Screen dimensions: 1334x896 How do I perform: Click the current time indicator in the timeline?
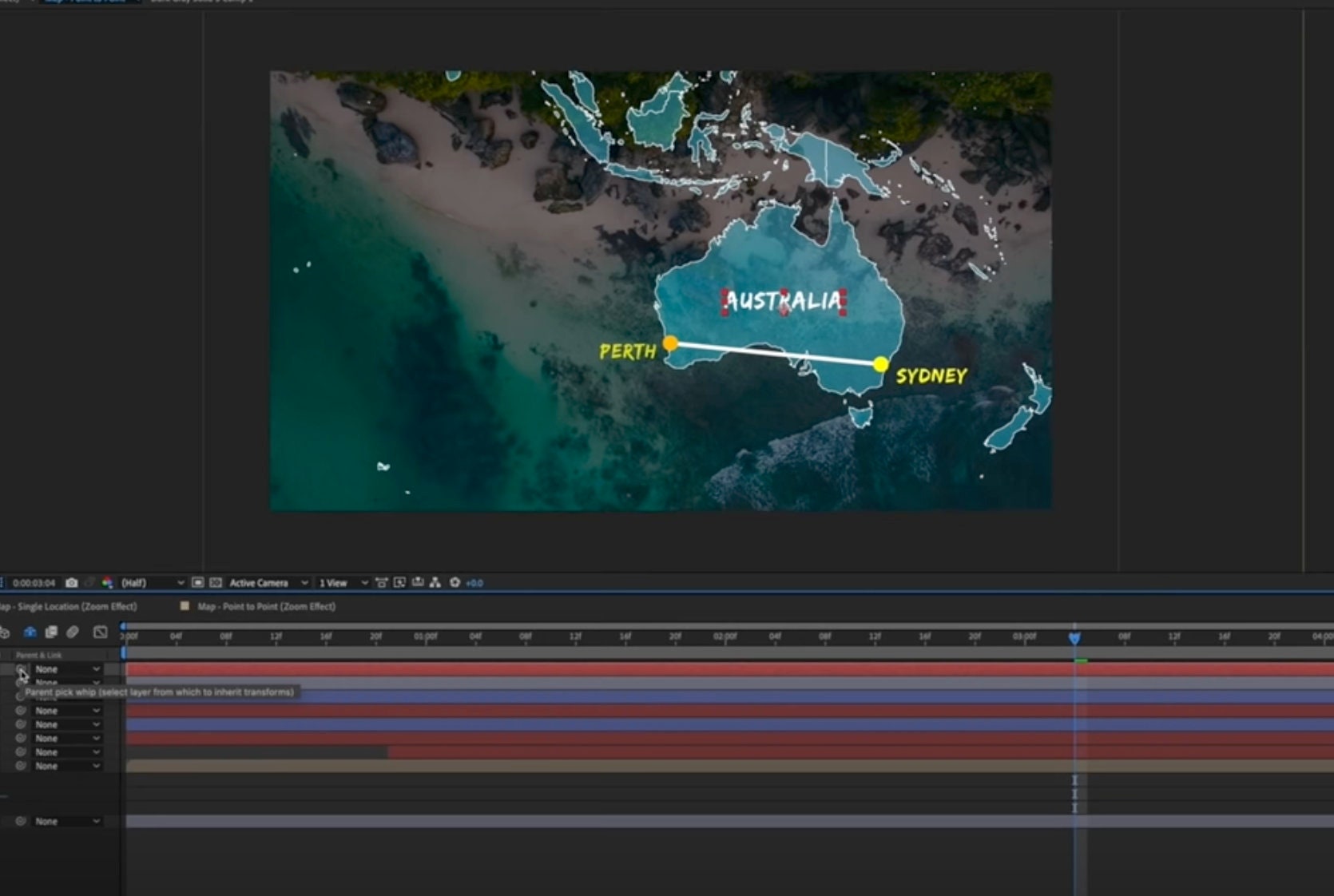[1074, 638]
